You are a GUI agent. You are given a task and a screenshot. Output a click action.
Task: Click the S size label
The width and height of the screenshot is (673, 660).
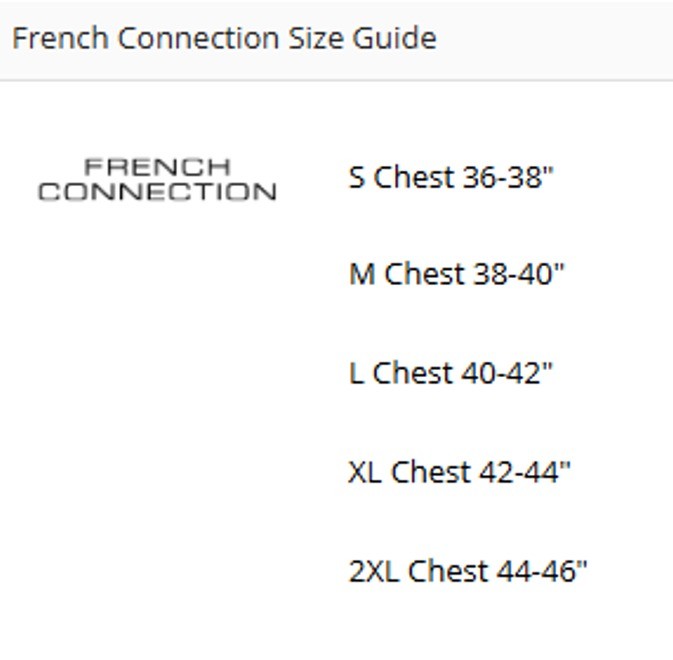[357, 178]
